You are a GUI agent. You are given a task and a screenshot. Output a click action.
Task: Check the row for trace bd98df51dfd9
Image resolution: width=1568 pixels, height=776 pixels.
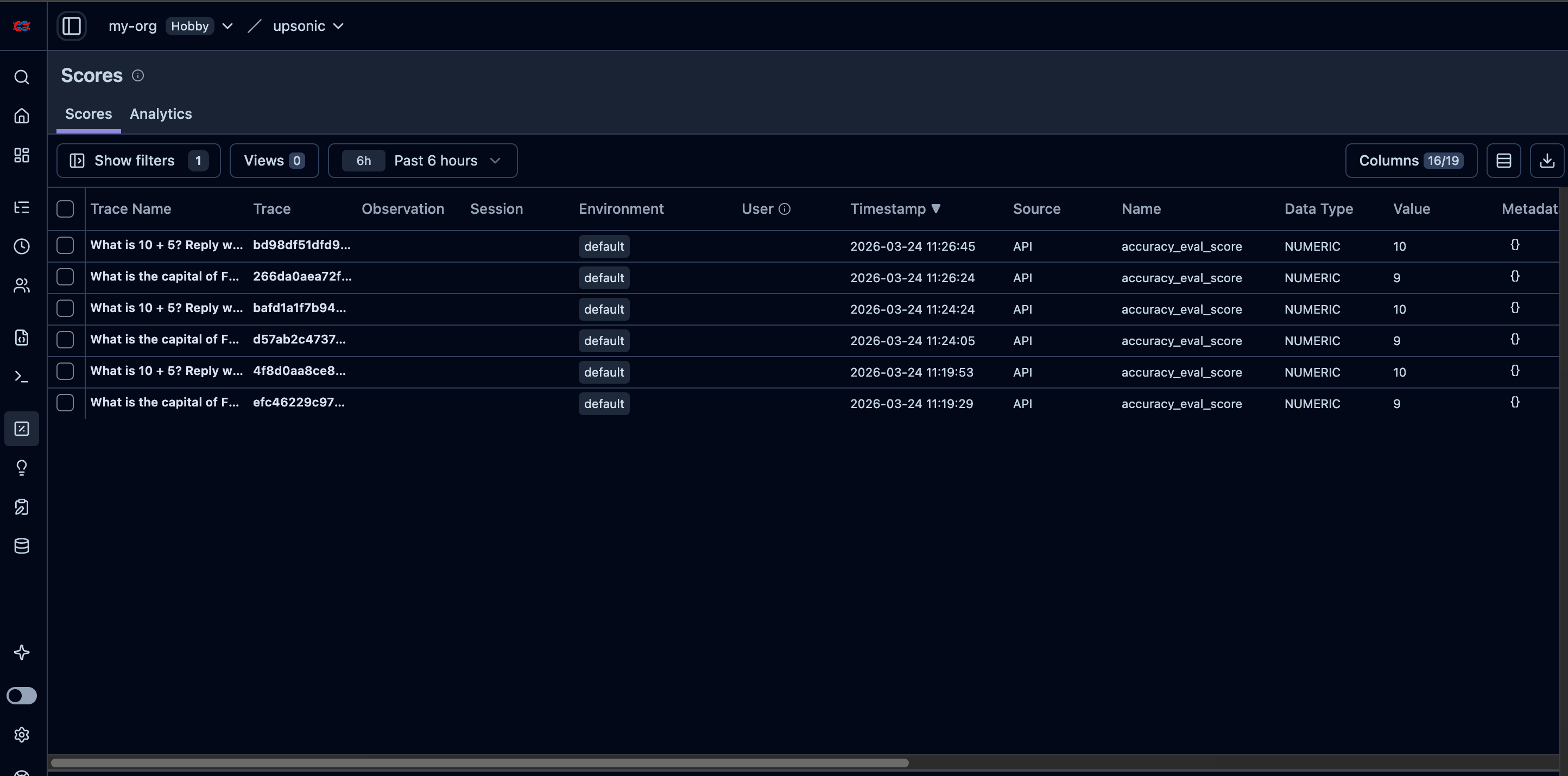[x=65, y=245]
